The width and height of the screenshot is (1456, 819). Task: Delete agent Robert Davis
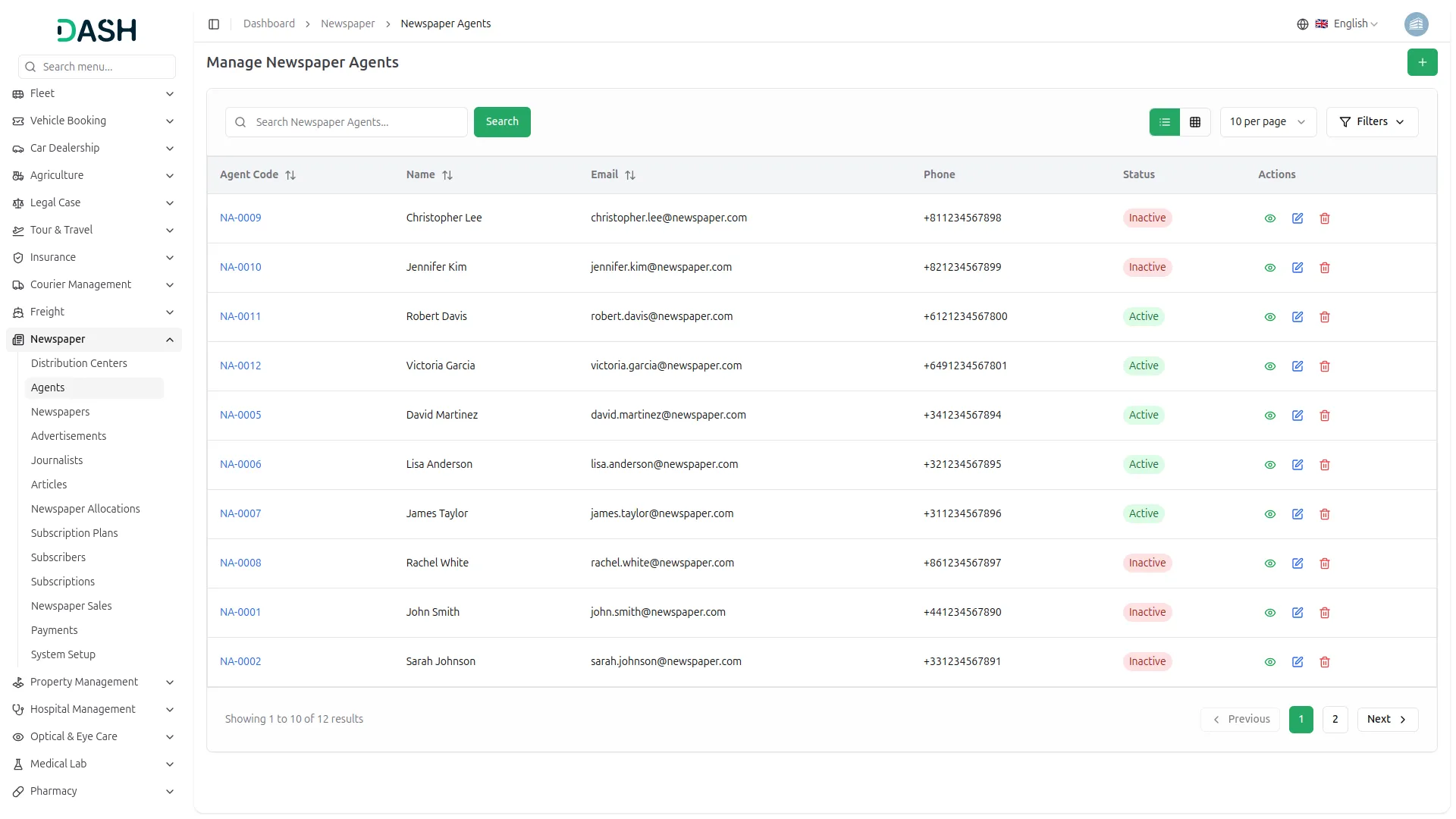[1325, 317]
